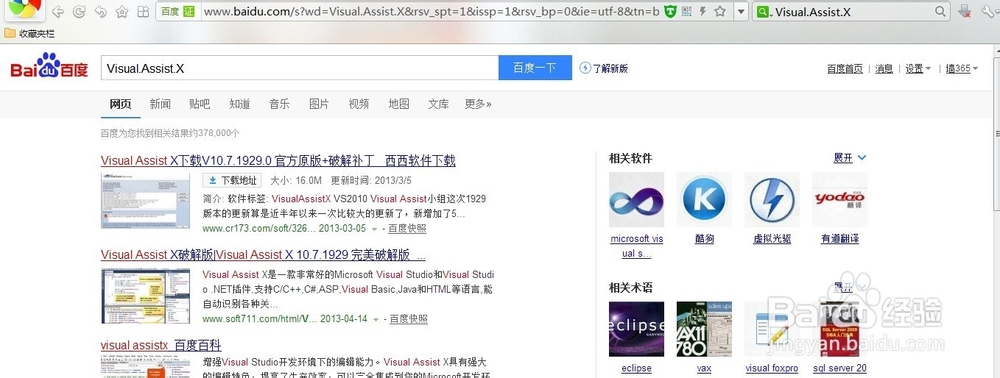The width and height of the screenshot is (1000, 378).
Task: Click the browser back arrow
Action: [x=57, y=11]
